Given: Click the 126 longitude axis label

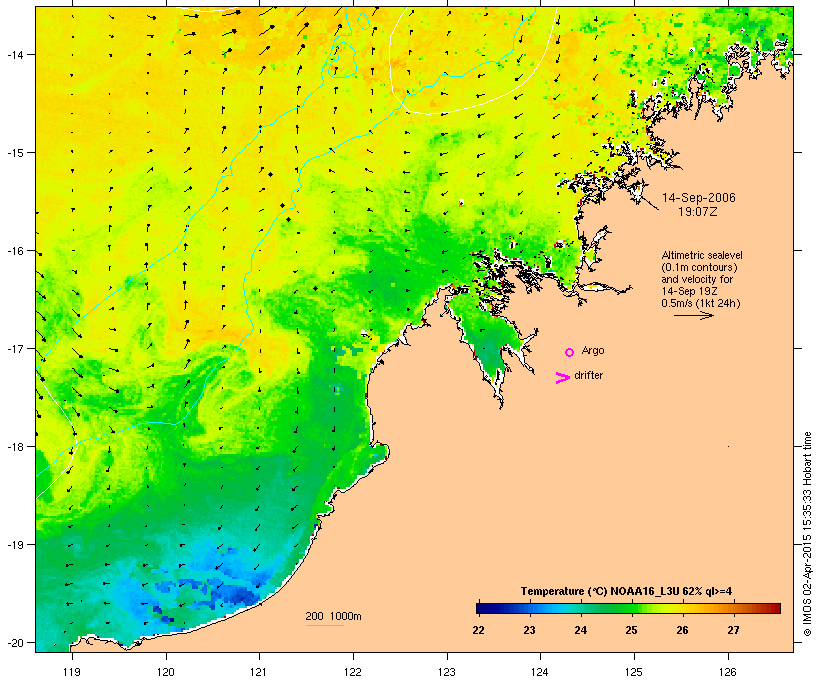Looking at the screenshot, I should click(x=728, y=672).
